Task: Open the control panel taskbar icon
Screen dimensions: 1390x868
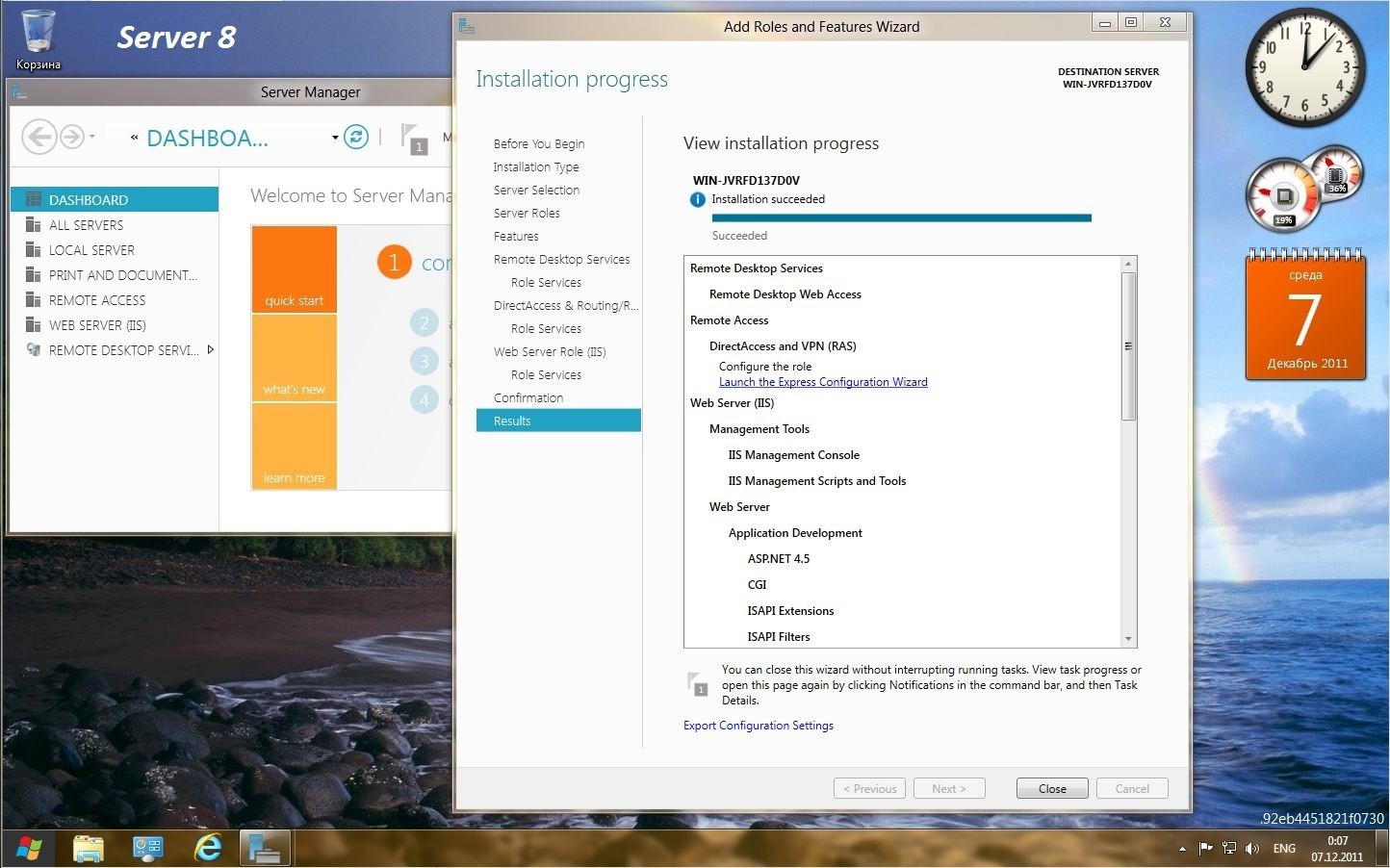Action: coord(147,848)
